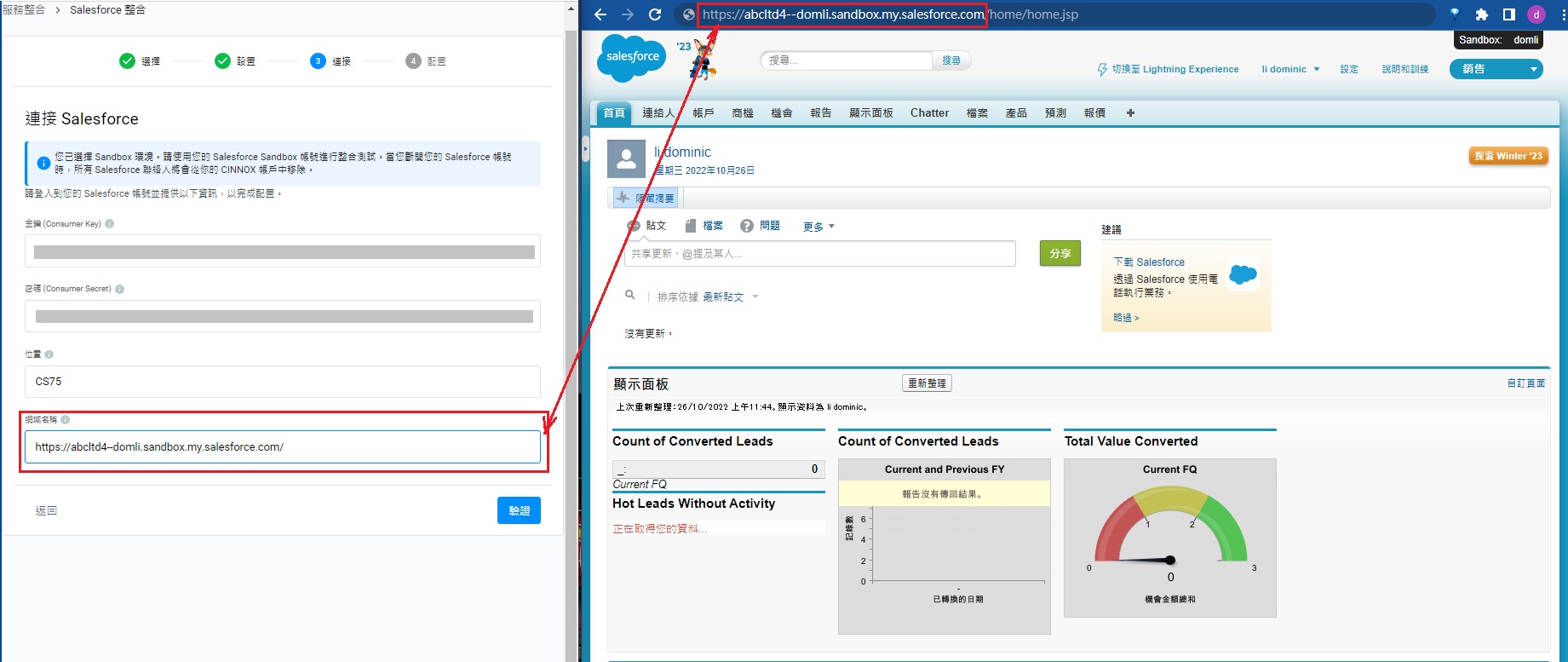This screenshot has width=1568, height=662.
Task: Click the 檔案 file attachment icon
Action: pyautogui.click(x=691, y=226)
